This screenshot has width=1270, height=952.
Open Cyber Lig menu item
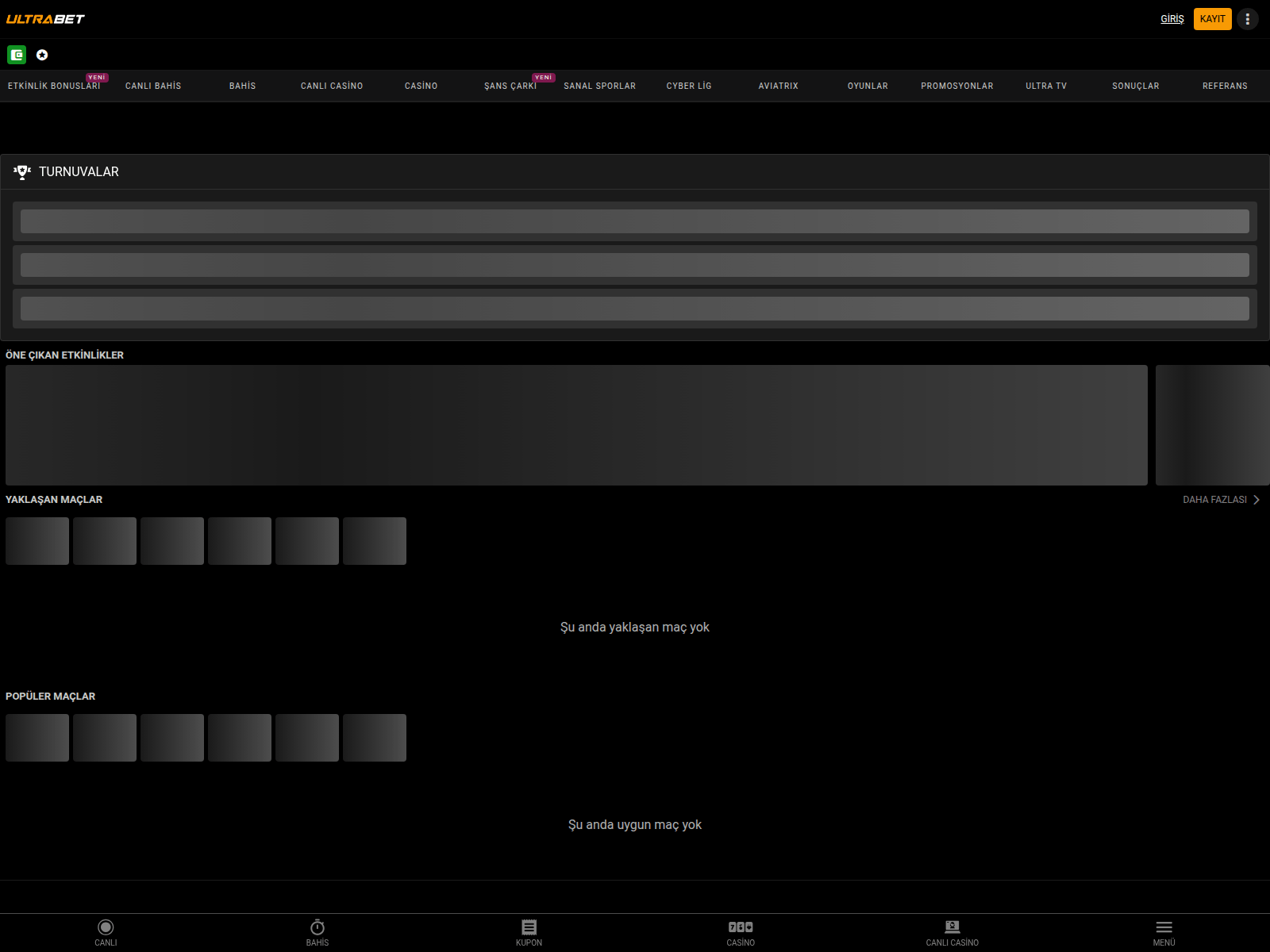pyautogui.click(x=689, y=86)
